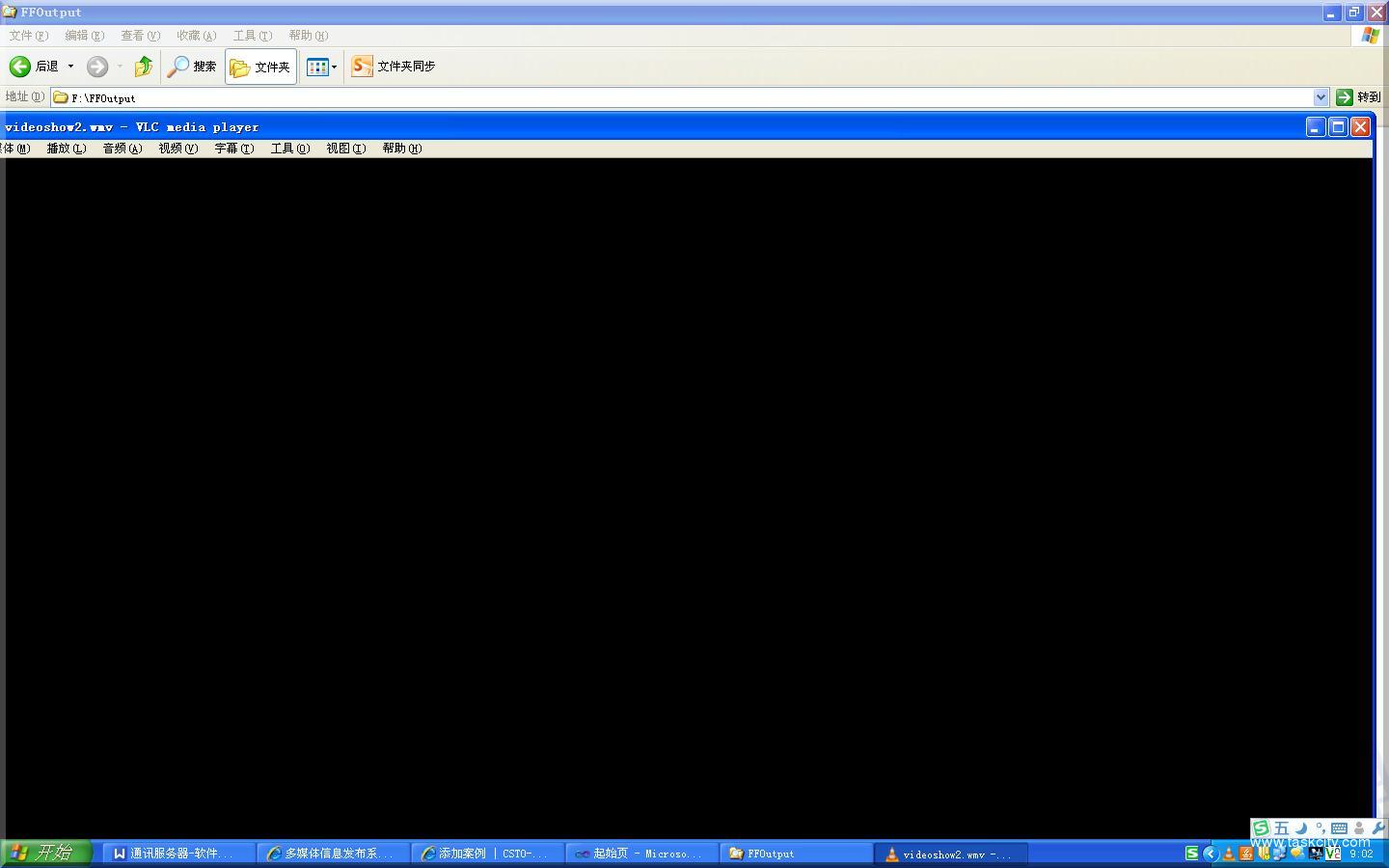Screen dimensions: 1389x868
Task: Open the Views dropdown arrow
Action: 335,67
